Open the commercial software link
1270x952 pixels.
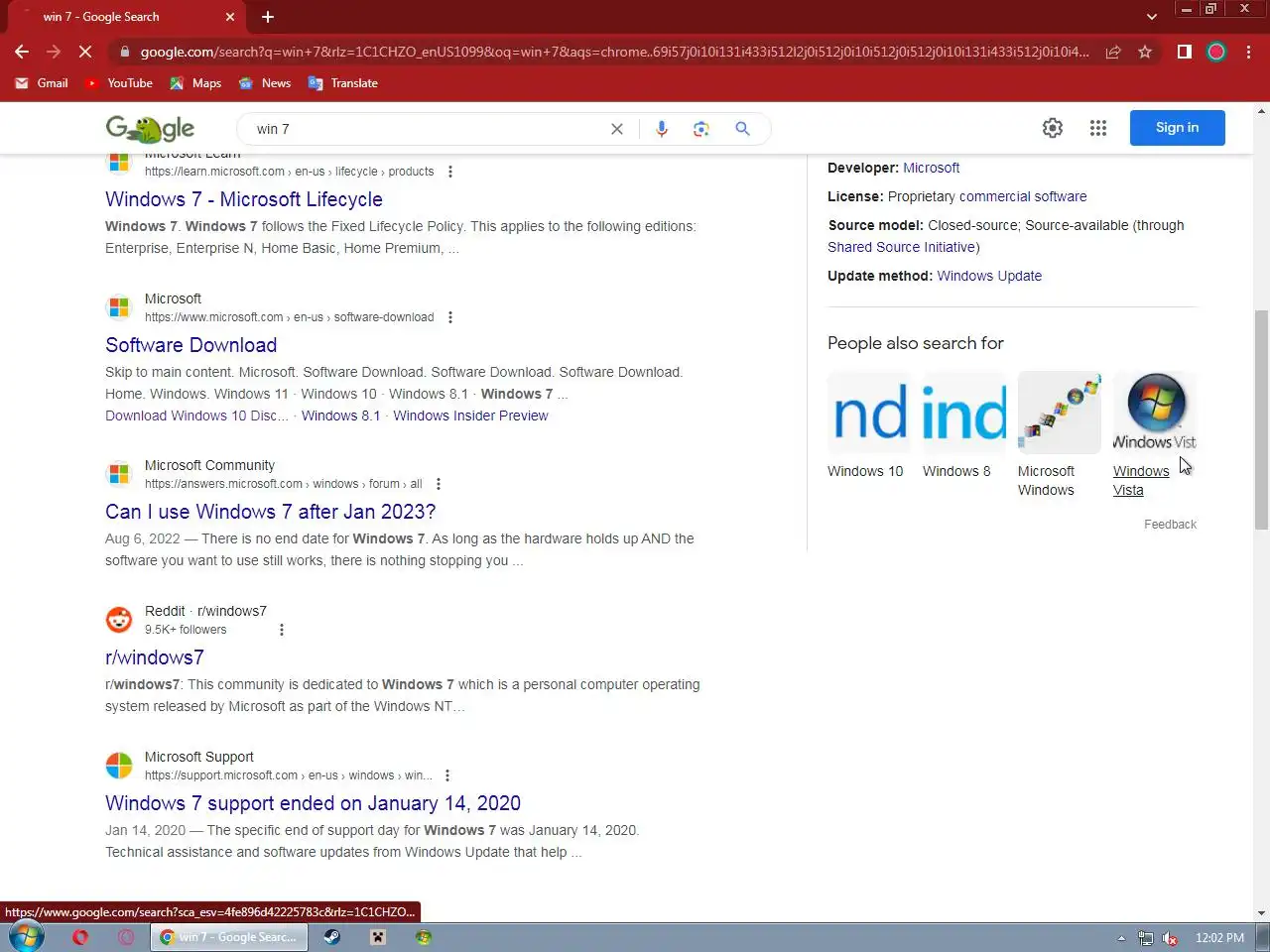click(1023, 196)
